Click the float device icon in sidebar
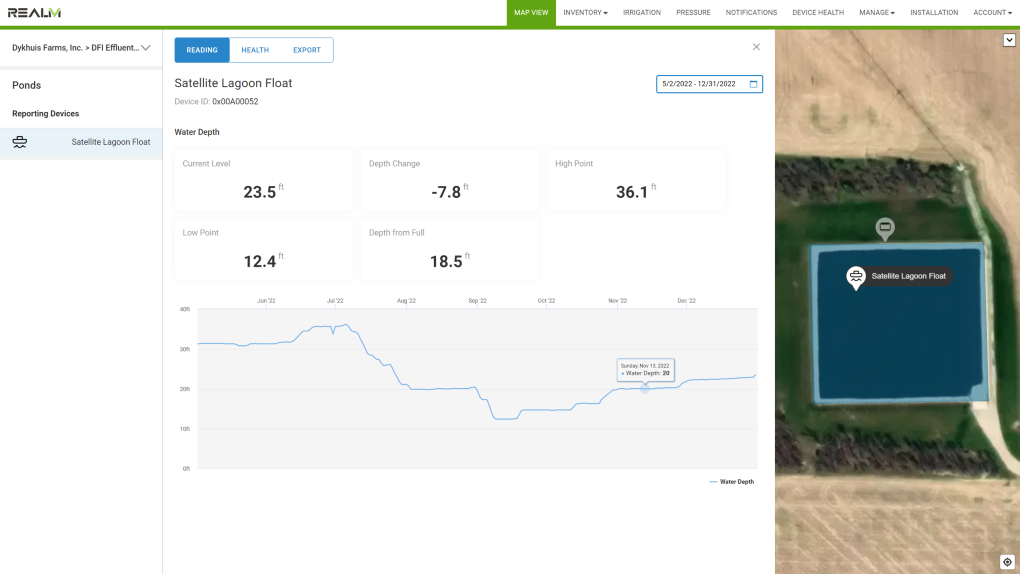 tap(20, 142)
